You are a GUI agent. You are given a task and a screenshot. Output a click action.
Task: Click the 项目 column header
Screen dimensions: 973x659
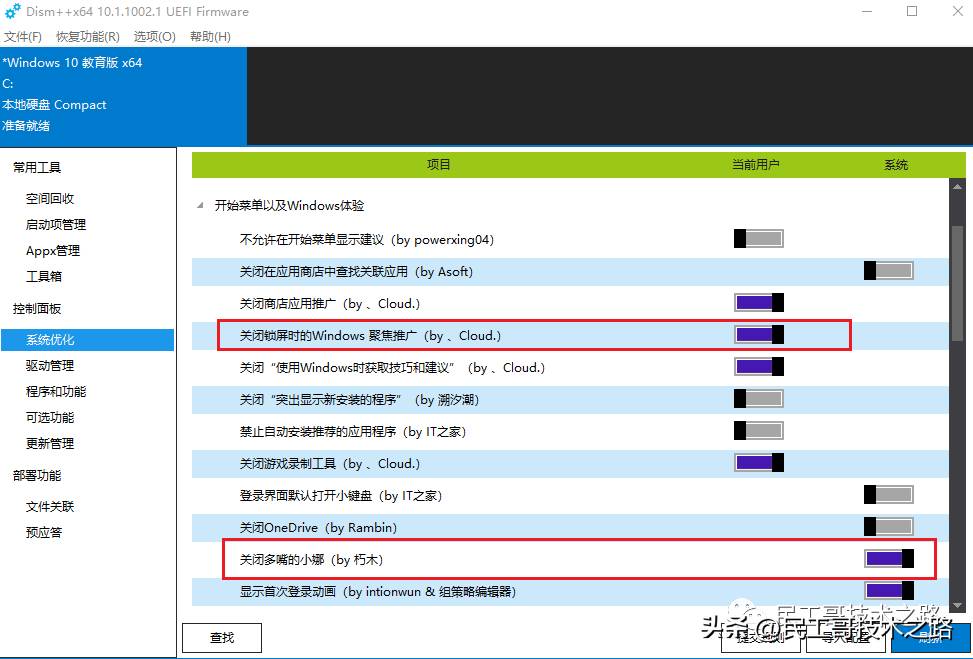[x=439, y=164]
